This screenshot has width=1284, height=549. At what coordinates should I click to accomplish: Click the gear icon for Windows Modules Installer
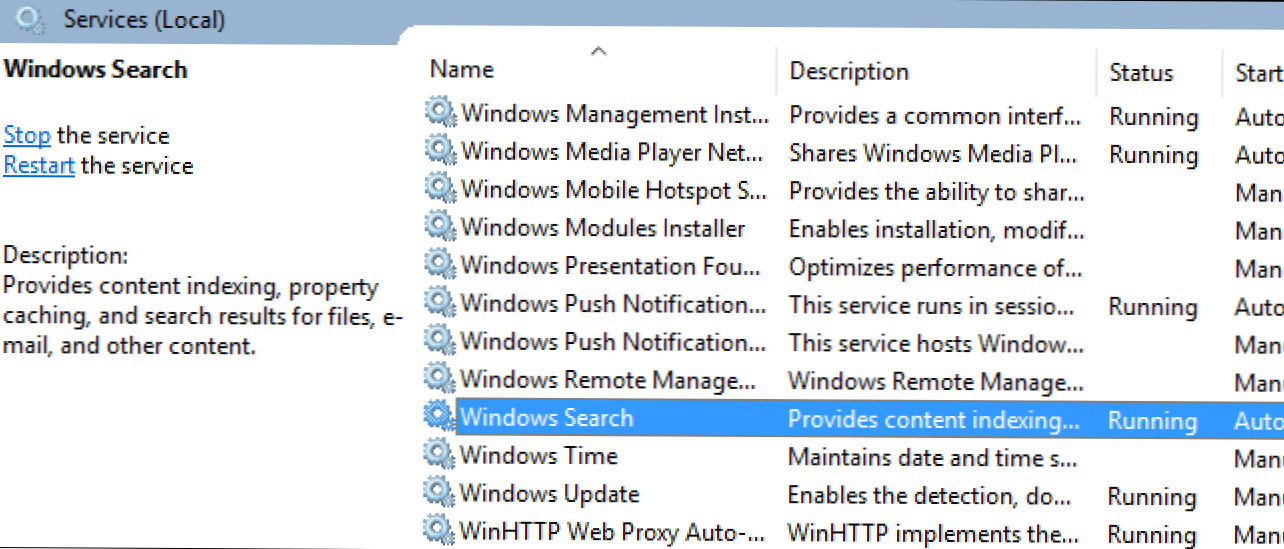(x=440, y=226)
